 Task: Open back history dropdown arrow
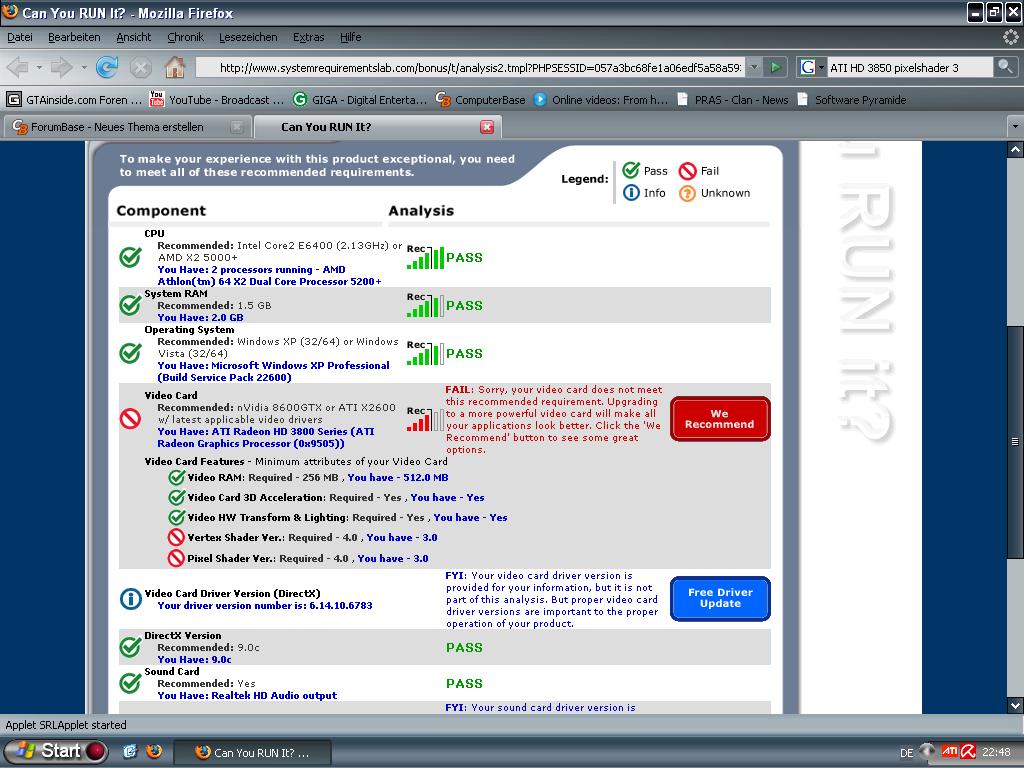(x=39, y=67)
